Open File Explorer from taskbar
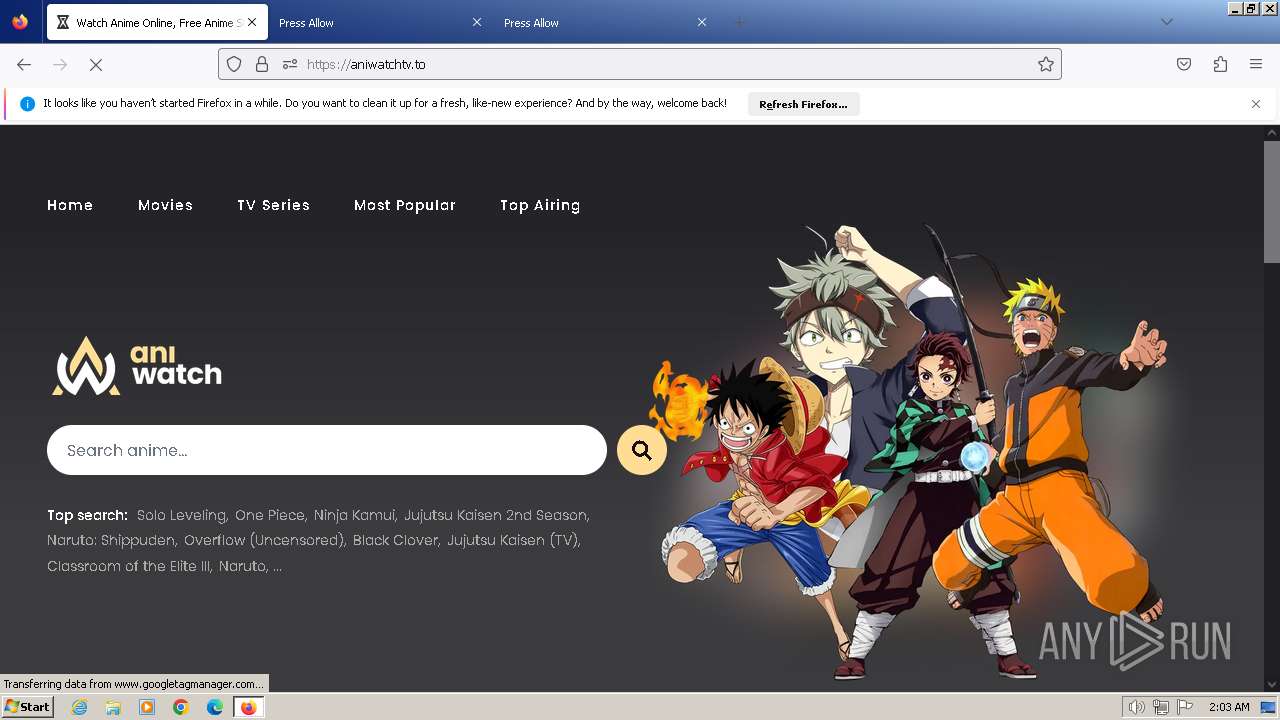 (x=113, y=707)
